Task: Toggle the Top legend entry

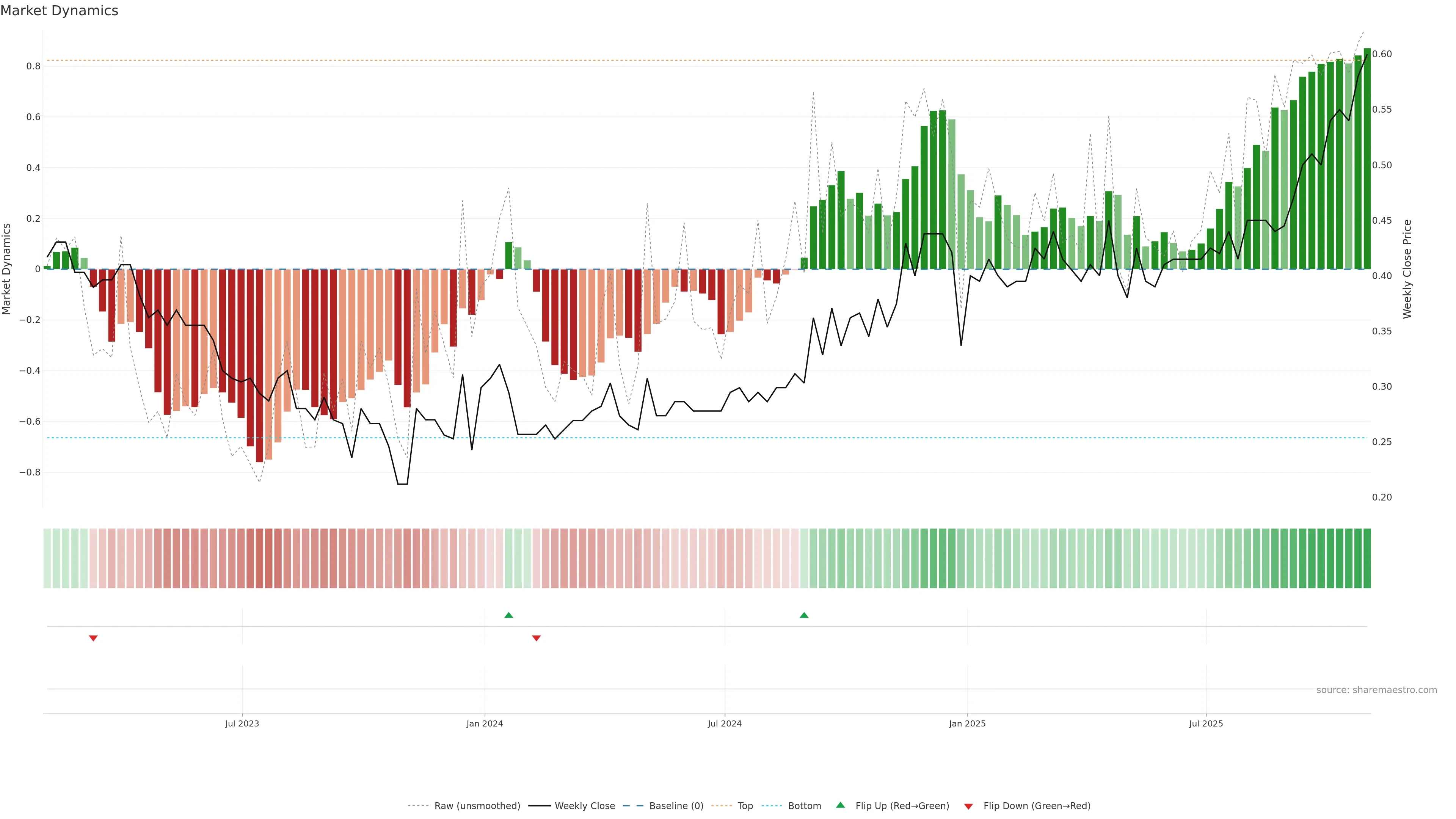Action: 745,806
